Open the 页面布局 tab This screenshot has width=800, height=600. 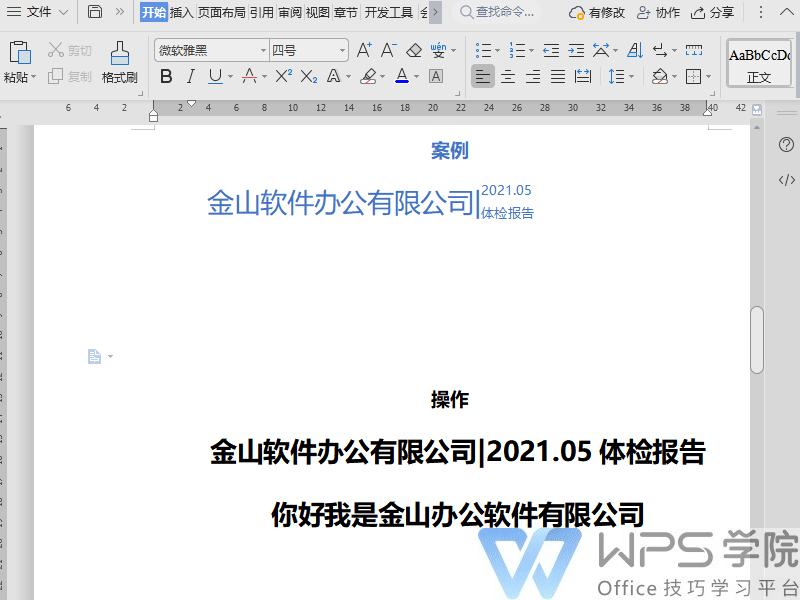click(221, 12)
